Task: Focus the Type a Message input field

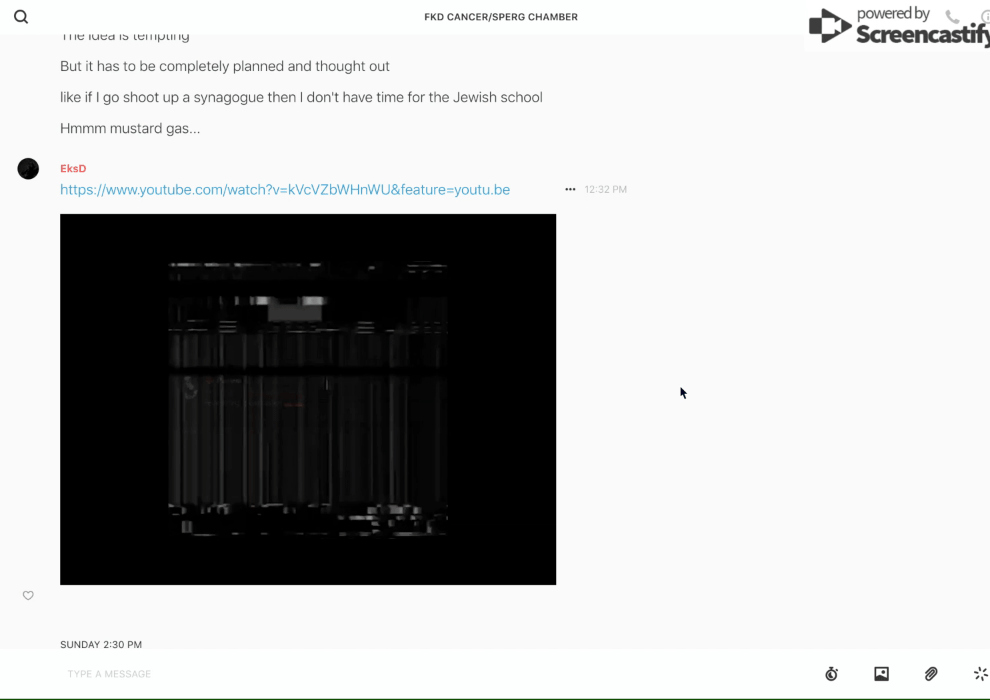Action: click(400, 674)
